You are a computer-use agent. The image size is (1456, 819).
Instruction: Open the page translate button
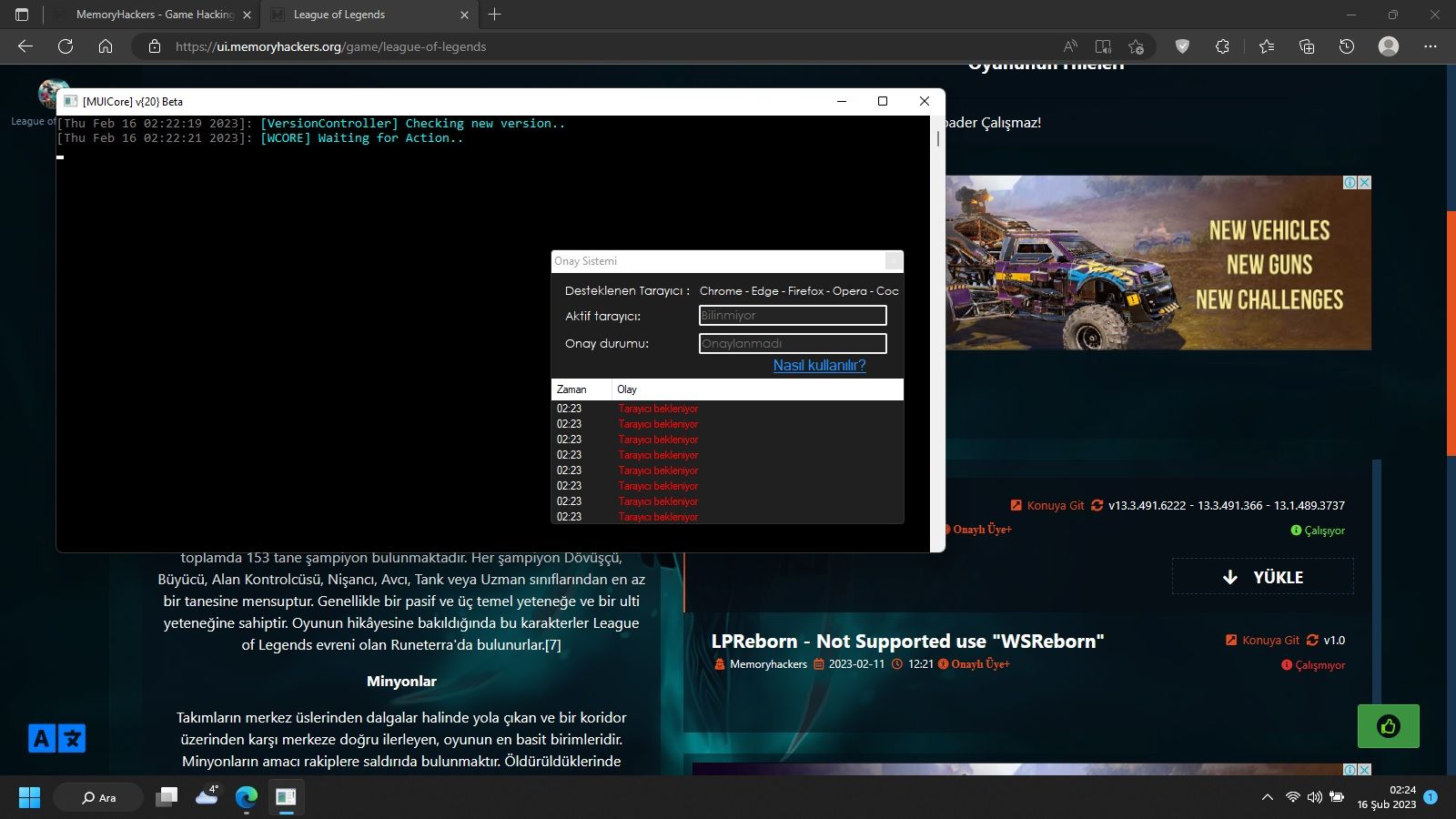coord(56,738)
